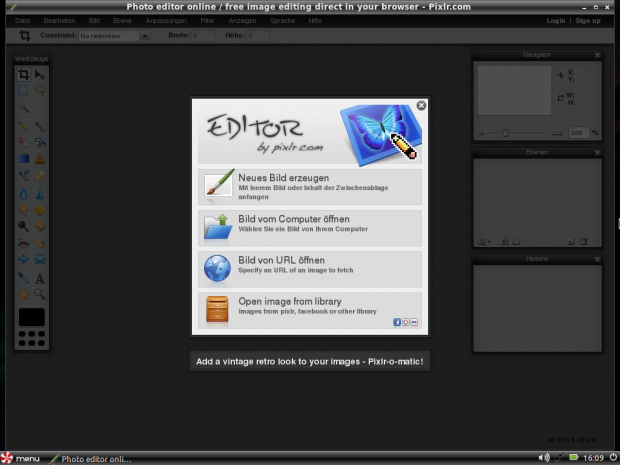The height and width of the screenshot is (465, 620).
Task: Select the rectangular Marquee tool
Action: coord(24,90)
